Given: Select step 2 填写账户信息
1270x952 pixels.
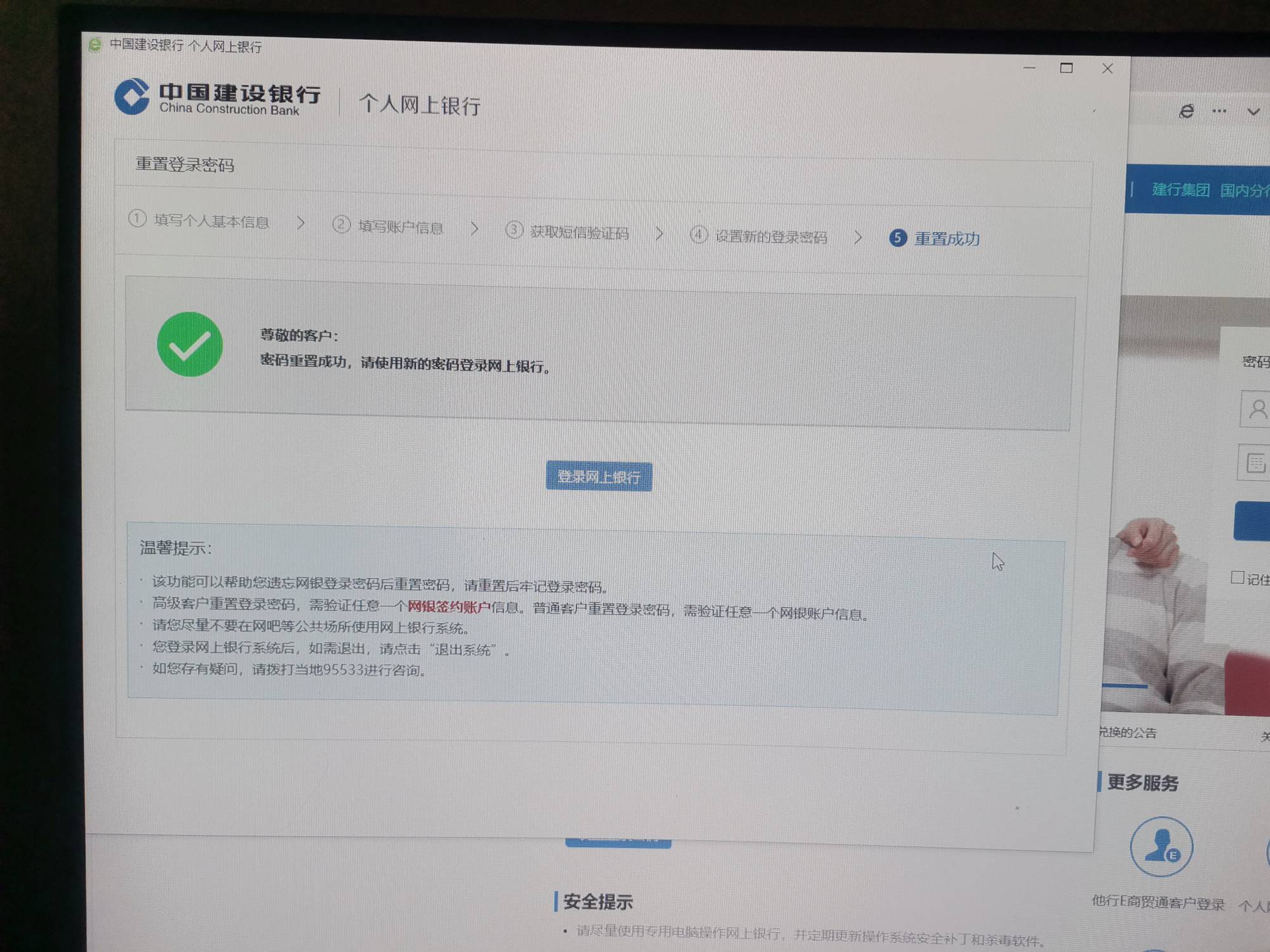Looking at the screenshot, I should coord(388,226).
